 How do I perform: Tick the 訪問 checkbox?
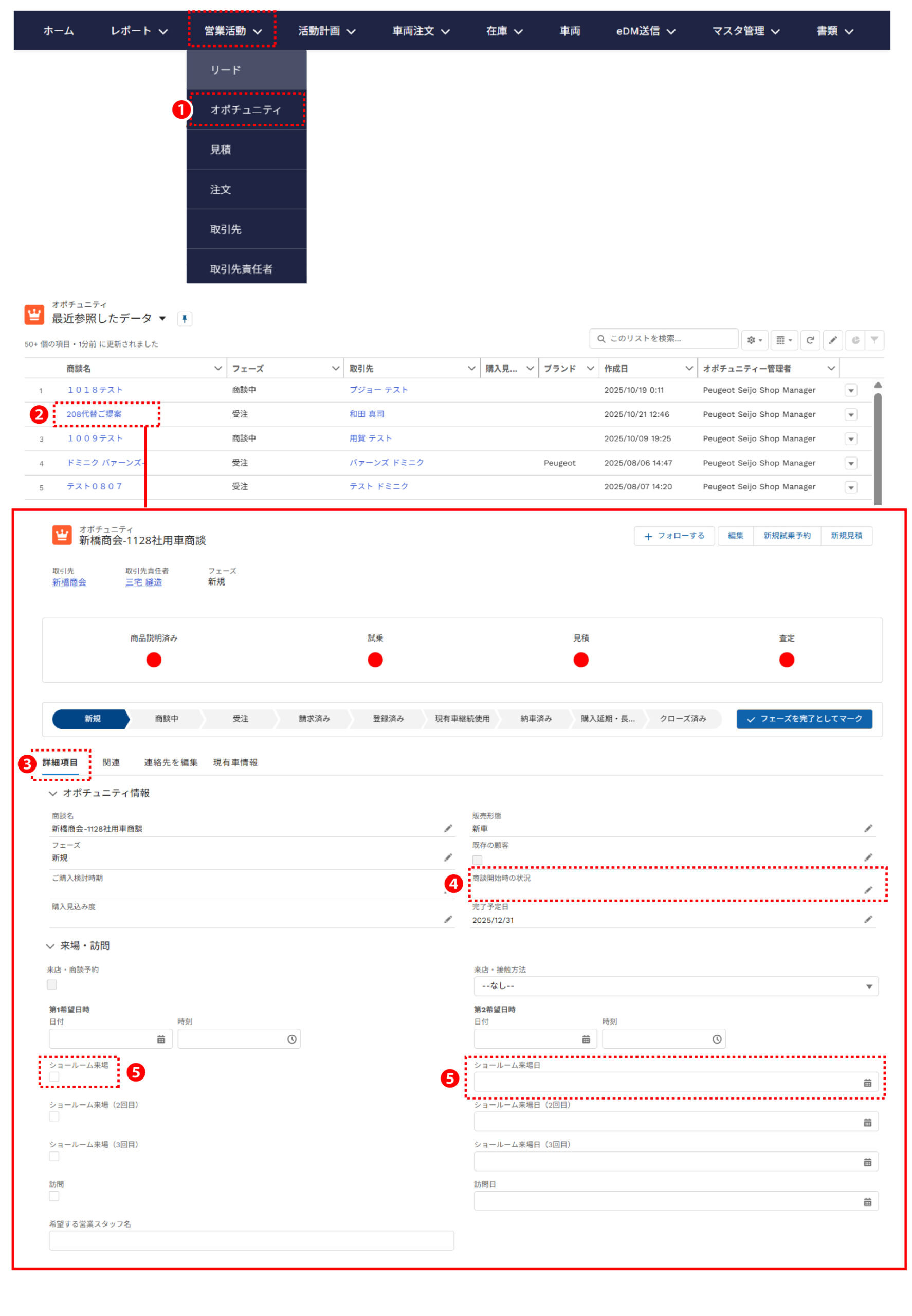click(x=54, y=1195)
